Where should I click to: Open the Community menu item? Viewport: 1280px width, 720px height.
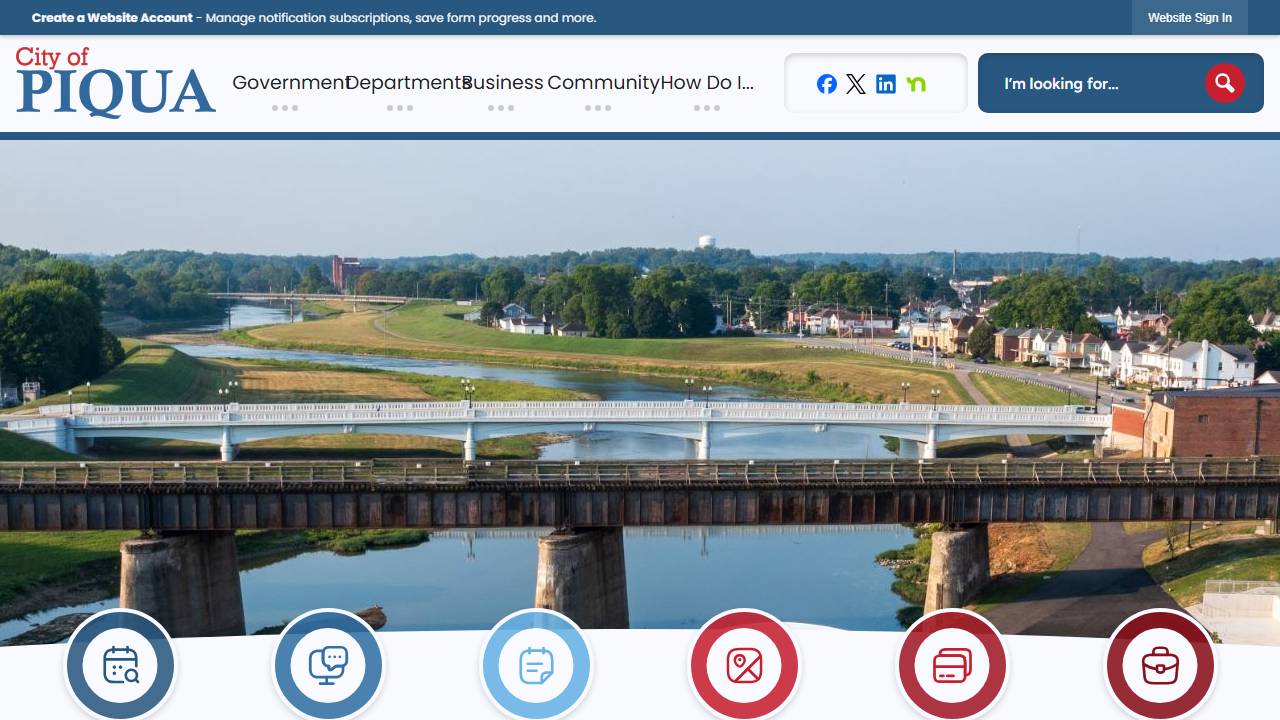point(602,83)
